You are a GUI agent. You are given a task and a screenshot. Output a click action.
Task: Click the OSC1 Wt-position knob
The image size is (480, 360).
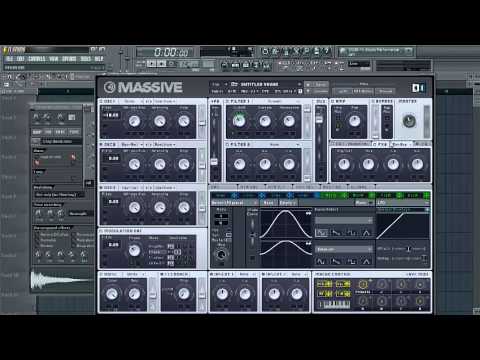coord(134,121)
